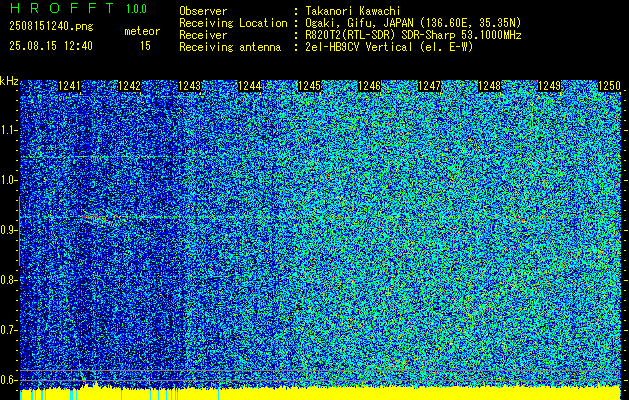Click the 1250 time marker
629x400 pixels.
pyautogui.click(x=609, y=86)
